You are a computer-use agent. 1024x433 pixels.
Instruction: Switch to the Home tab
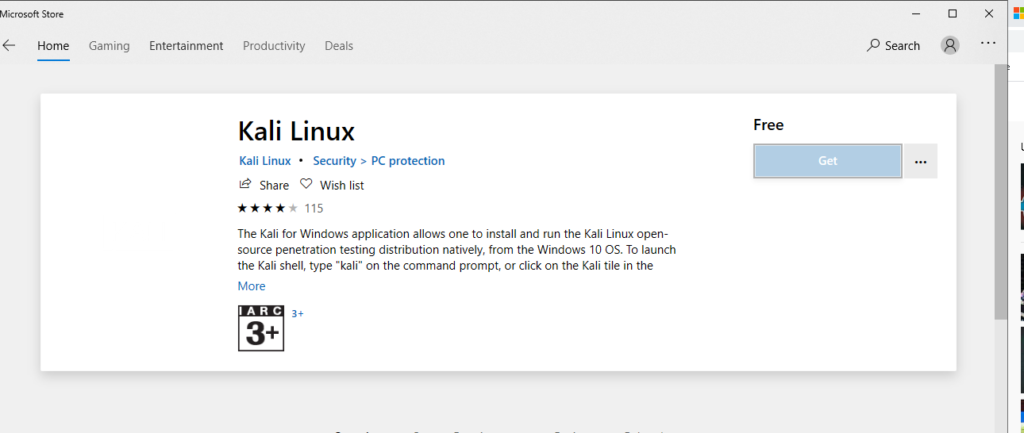tap(53, 46)
